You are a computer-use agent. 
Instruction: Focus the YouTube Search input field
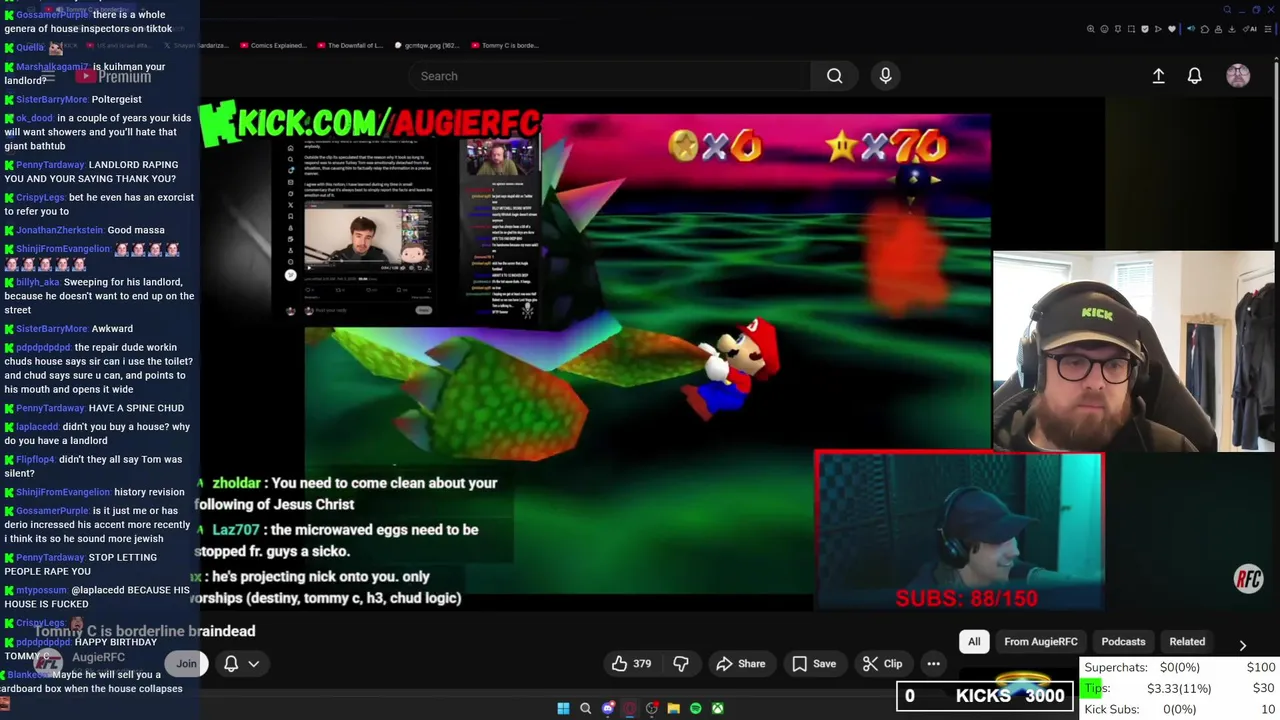click(x=610, y=76)
